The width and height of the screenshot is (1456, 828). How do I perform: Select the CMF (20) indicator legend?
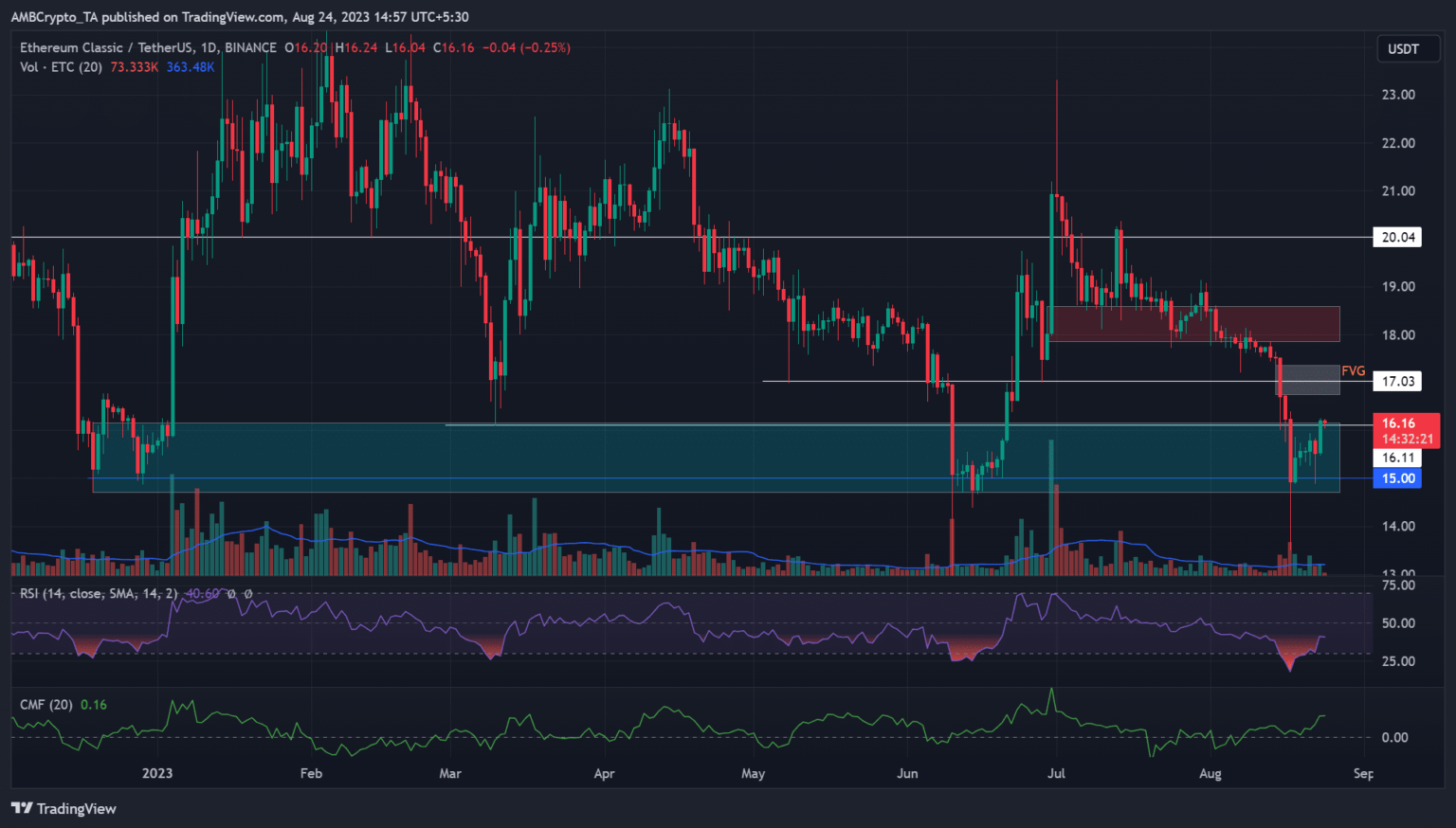47,705
